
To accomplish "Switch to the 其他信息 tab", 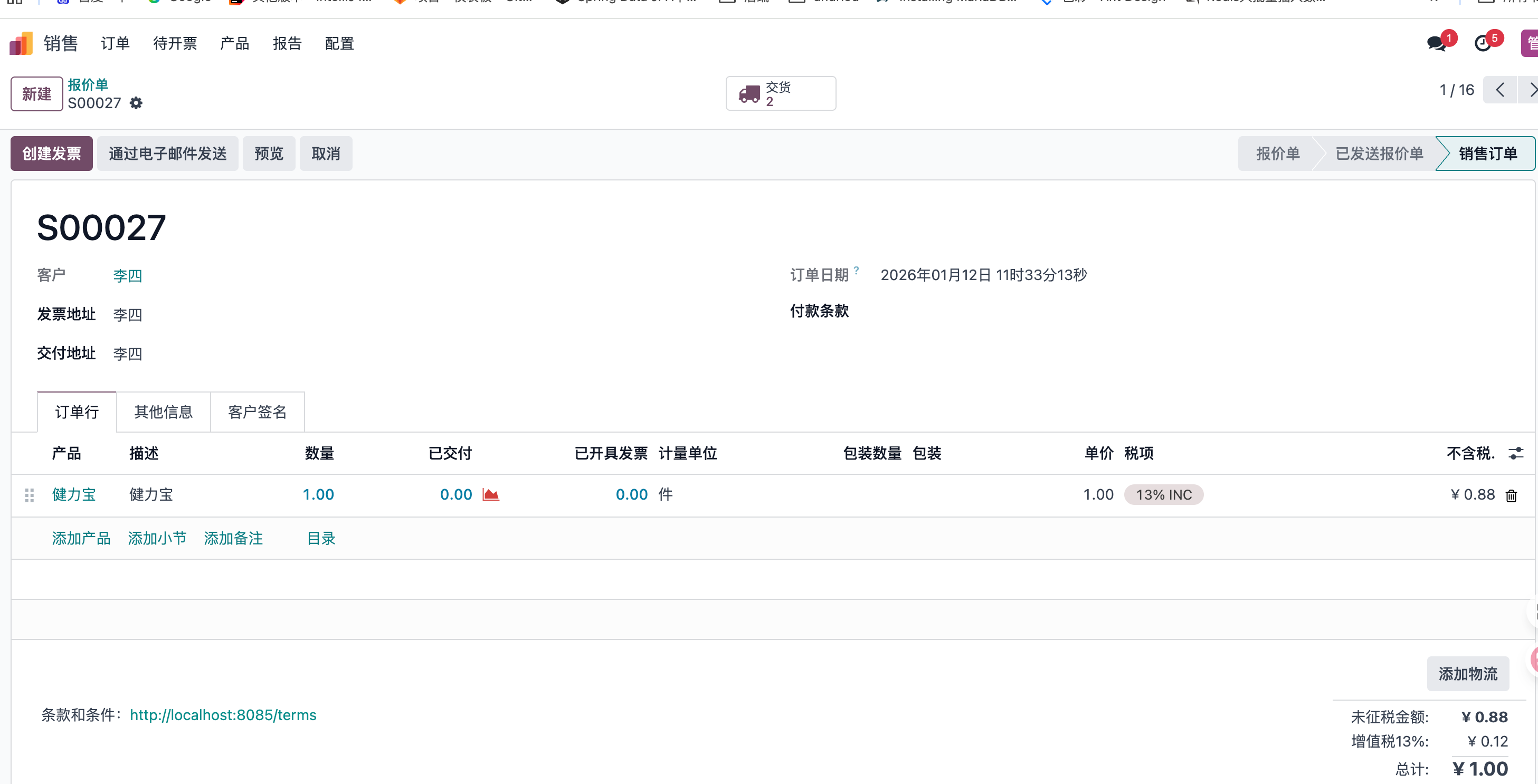I will tap(164, 412).
